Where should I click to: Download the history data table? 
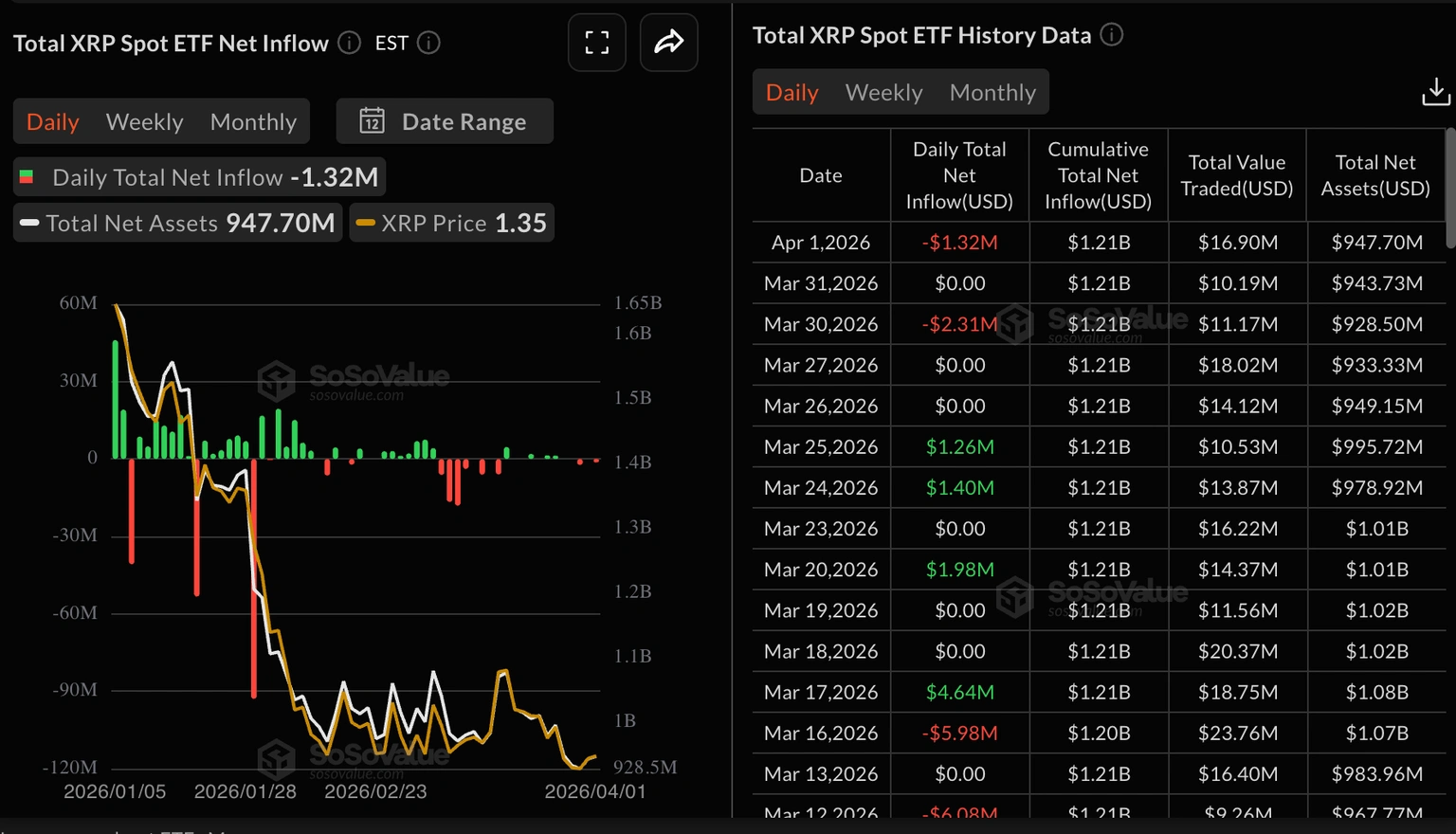1435,92
